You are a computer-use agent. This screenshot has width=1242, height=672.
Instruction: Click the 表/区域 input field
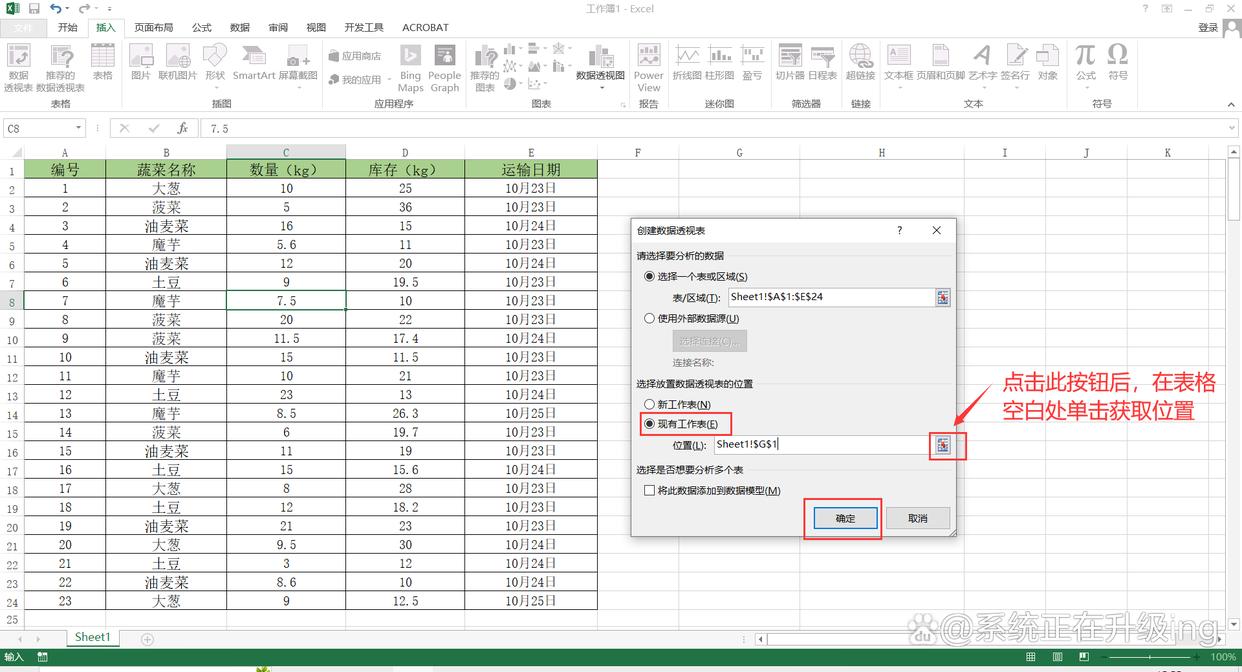(x=830, y=297)
